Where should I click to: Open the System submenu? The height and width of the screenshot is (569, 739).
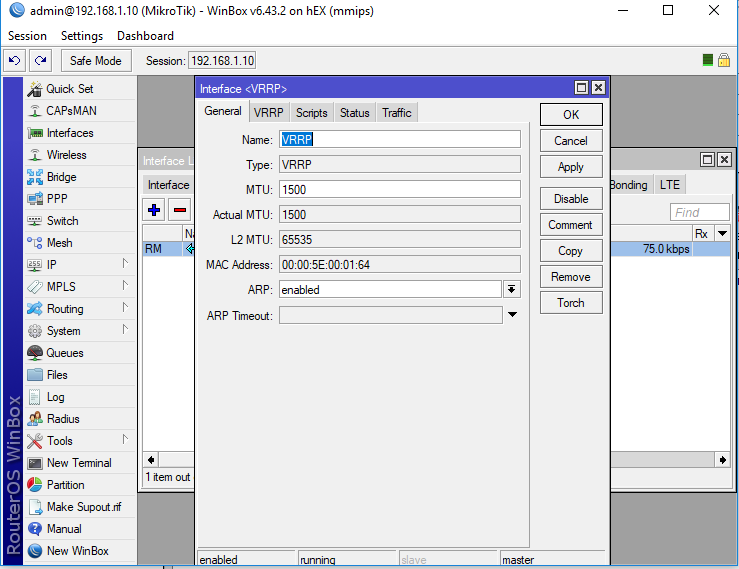tap(79, 330)
